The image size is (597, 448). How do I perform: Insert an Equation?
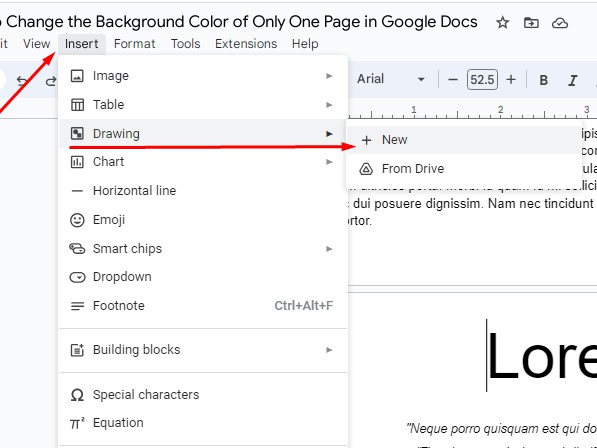point(203,423)
